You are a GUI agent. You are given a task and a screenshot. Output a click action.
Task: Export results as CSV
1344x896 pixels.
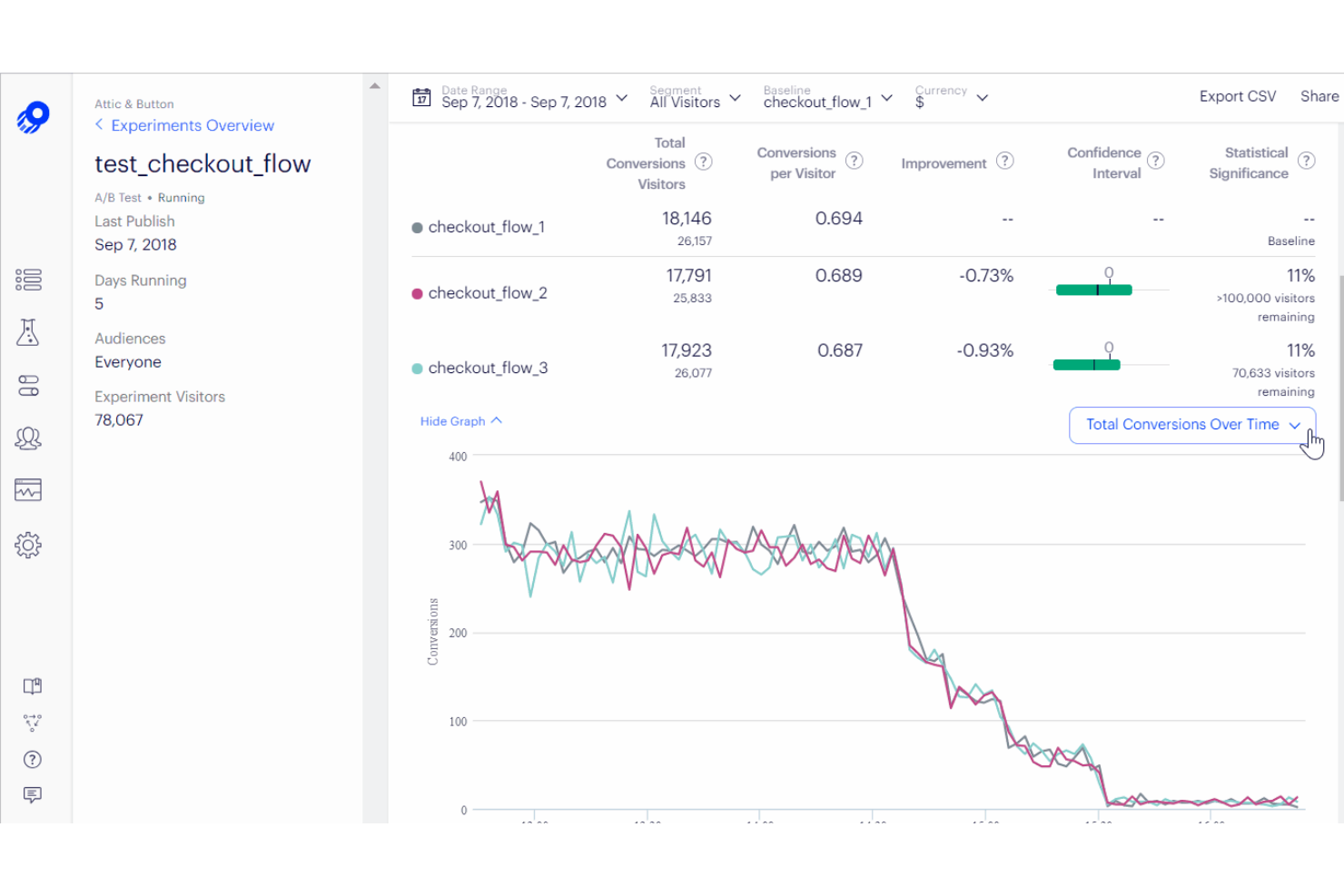pyautogui.click(x=1237, y=96)
